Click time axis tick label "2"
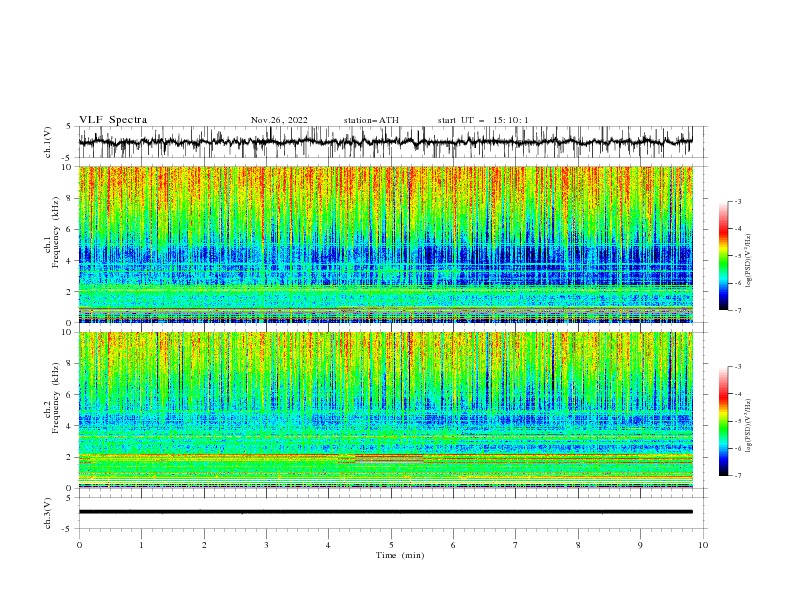792x612 pixels. (204, 545)
